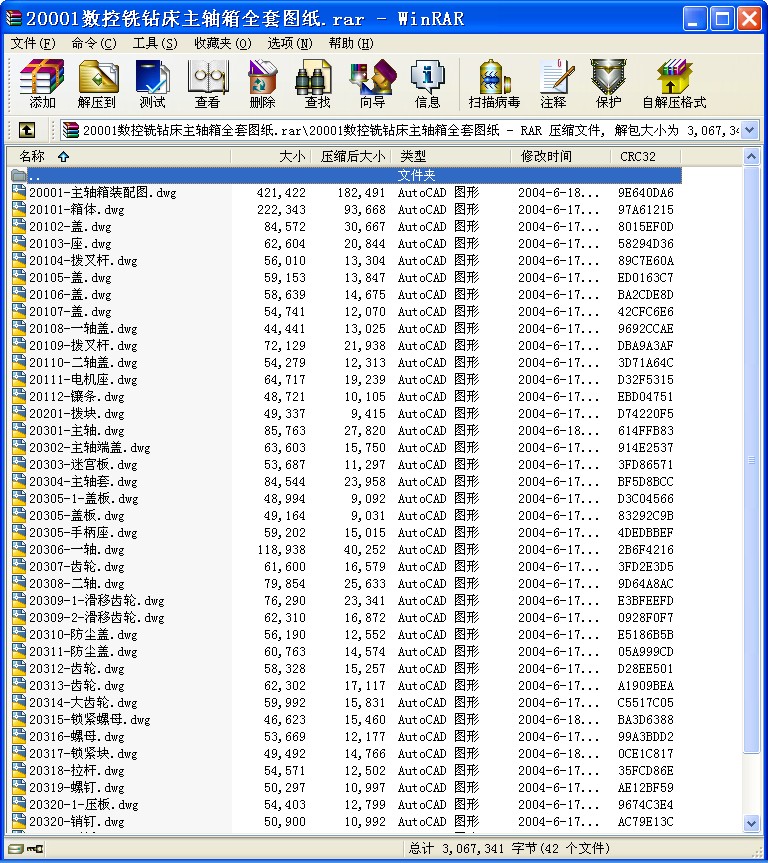Click the 扫描病毒 virus scan icon
Viewport: 768px width, 863px height.
point(494,84)
